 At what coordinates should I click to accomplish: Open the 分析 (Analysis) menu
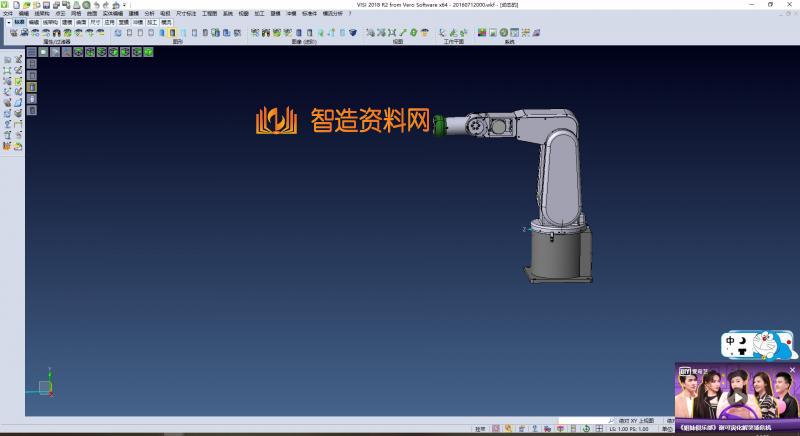(149, 13)
